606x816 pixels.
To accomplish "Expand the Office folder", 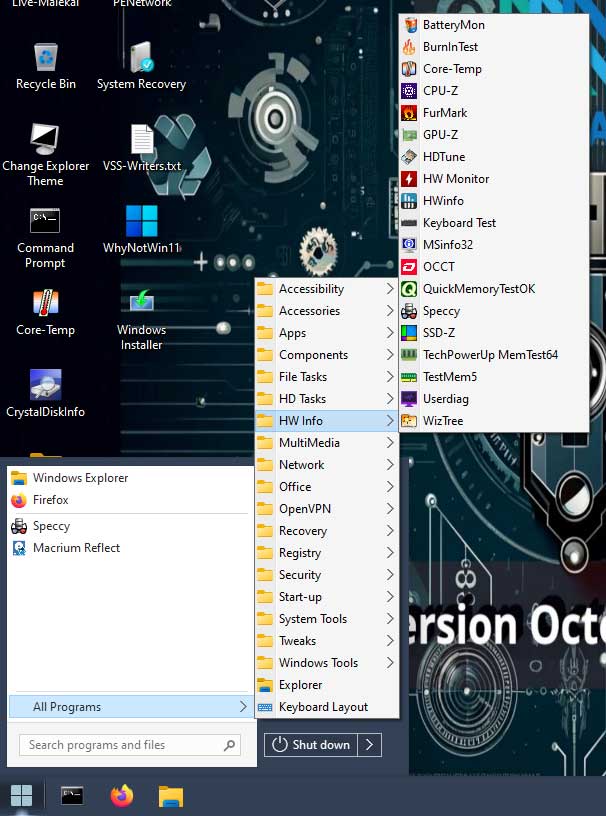I will pyautogui.click(x=327, y=487).
